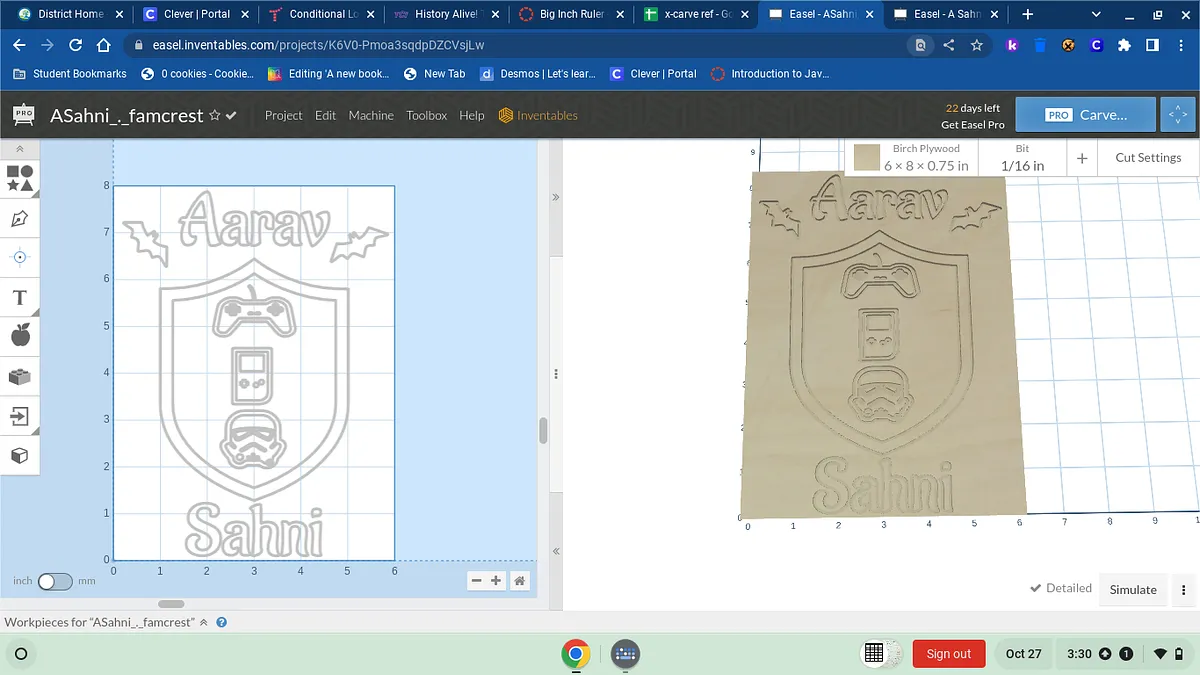Click the Birch Plywood material swatch
Viewport: 1200px width, 675px height.
tap(867, 158)
